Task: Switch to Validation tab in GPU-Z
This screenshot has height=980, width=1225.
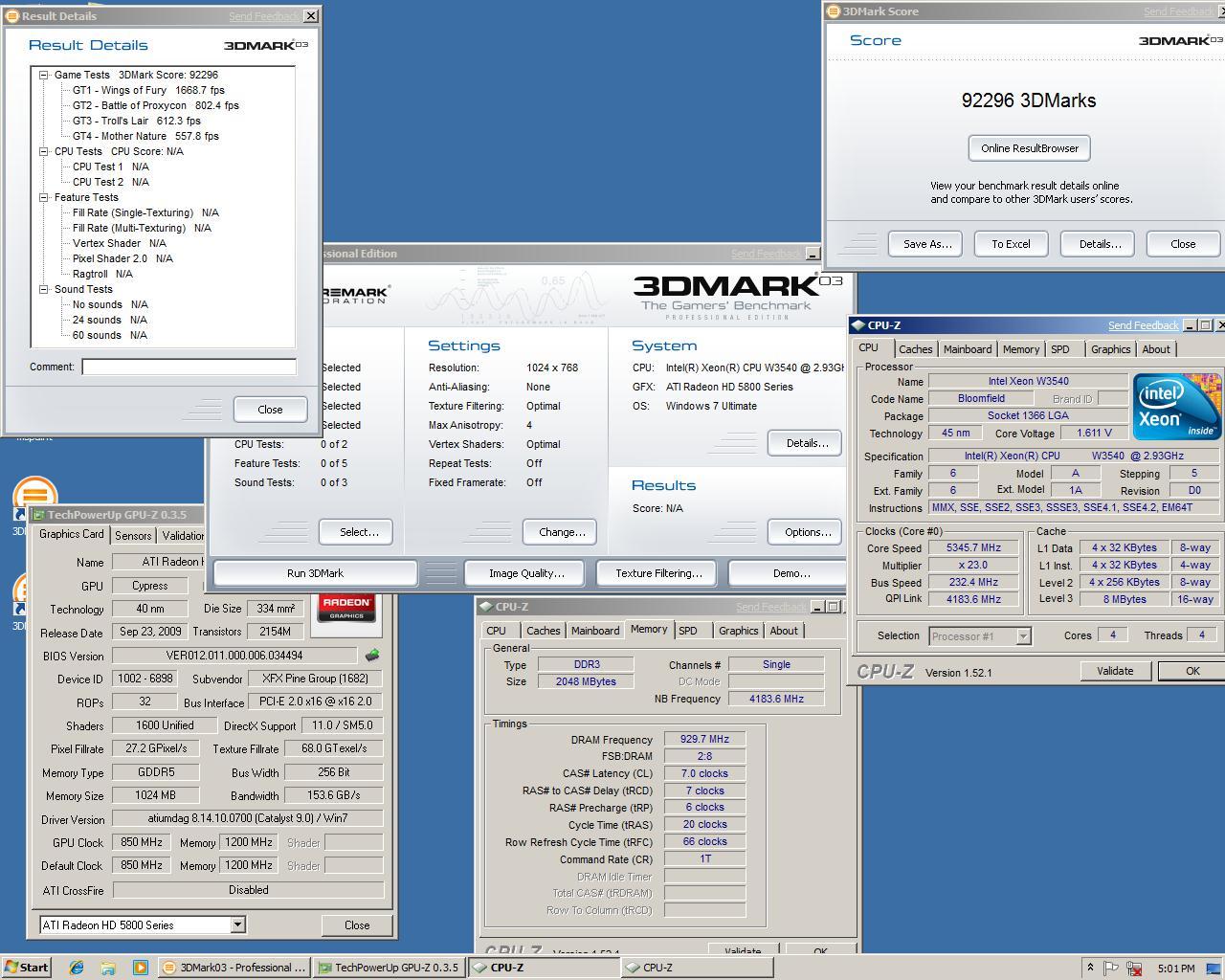Action: click(x=181, y=536)
